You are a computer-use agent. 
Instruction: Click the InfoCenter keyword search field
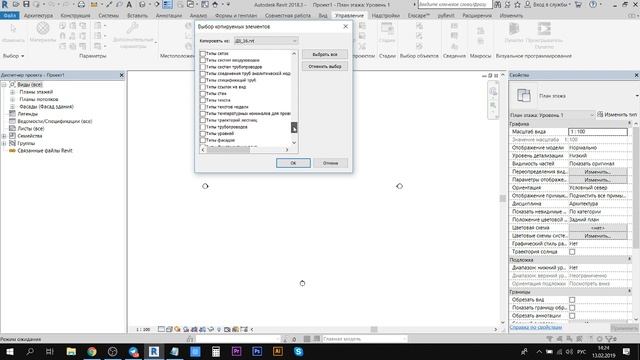[454, 4]
